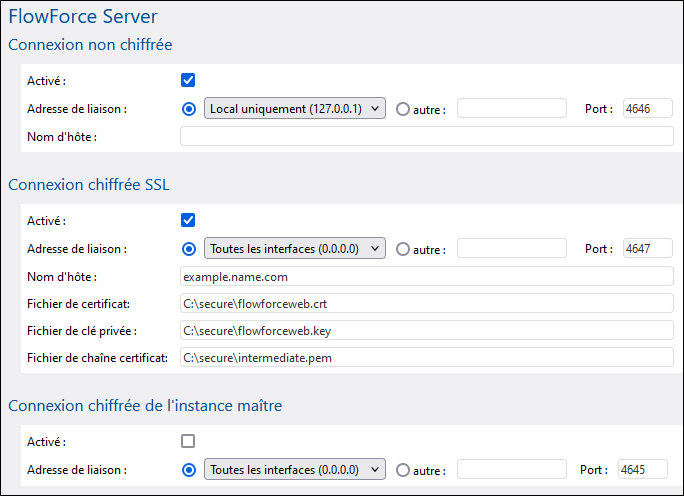Viewport: 684px width, 496px height.
Task: Click the Port field showing 4647
Action: 647,248
